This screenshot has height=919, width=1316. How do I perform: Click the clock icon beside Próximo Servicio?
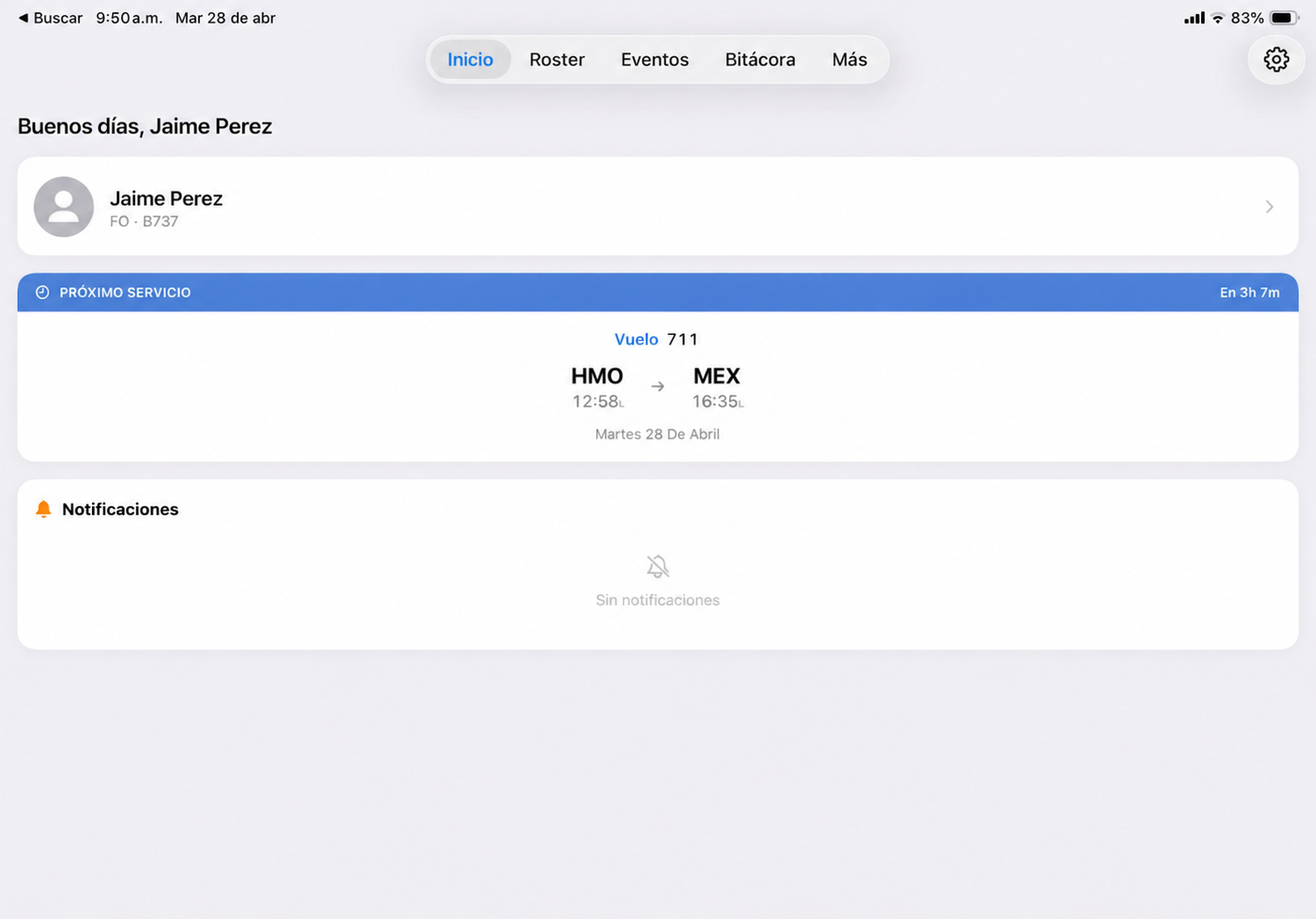pos(42,292)
